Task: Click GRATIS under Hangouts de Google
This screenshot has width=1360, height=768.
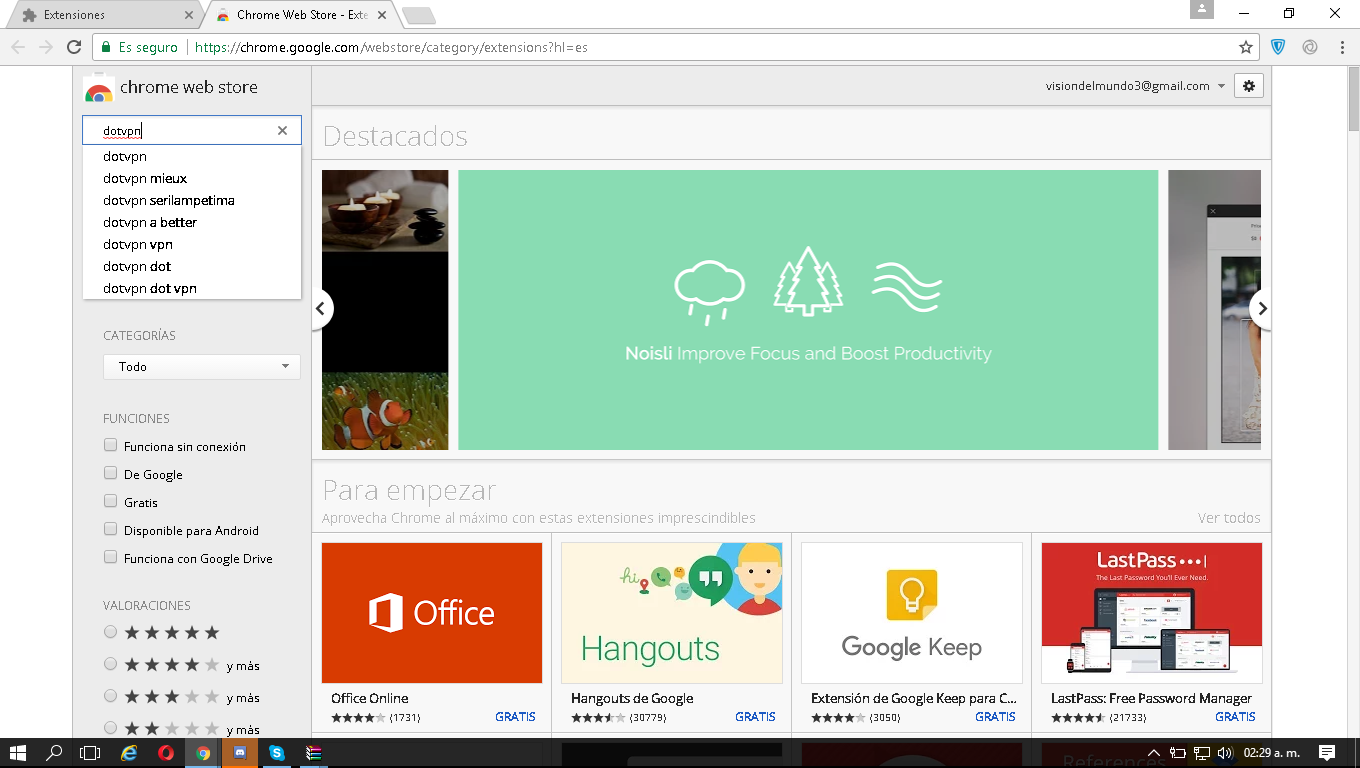Action: click(755, 717)
